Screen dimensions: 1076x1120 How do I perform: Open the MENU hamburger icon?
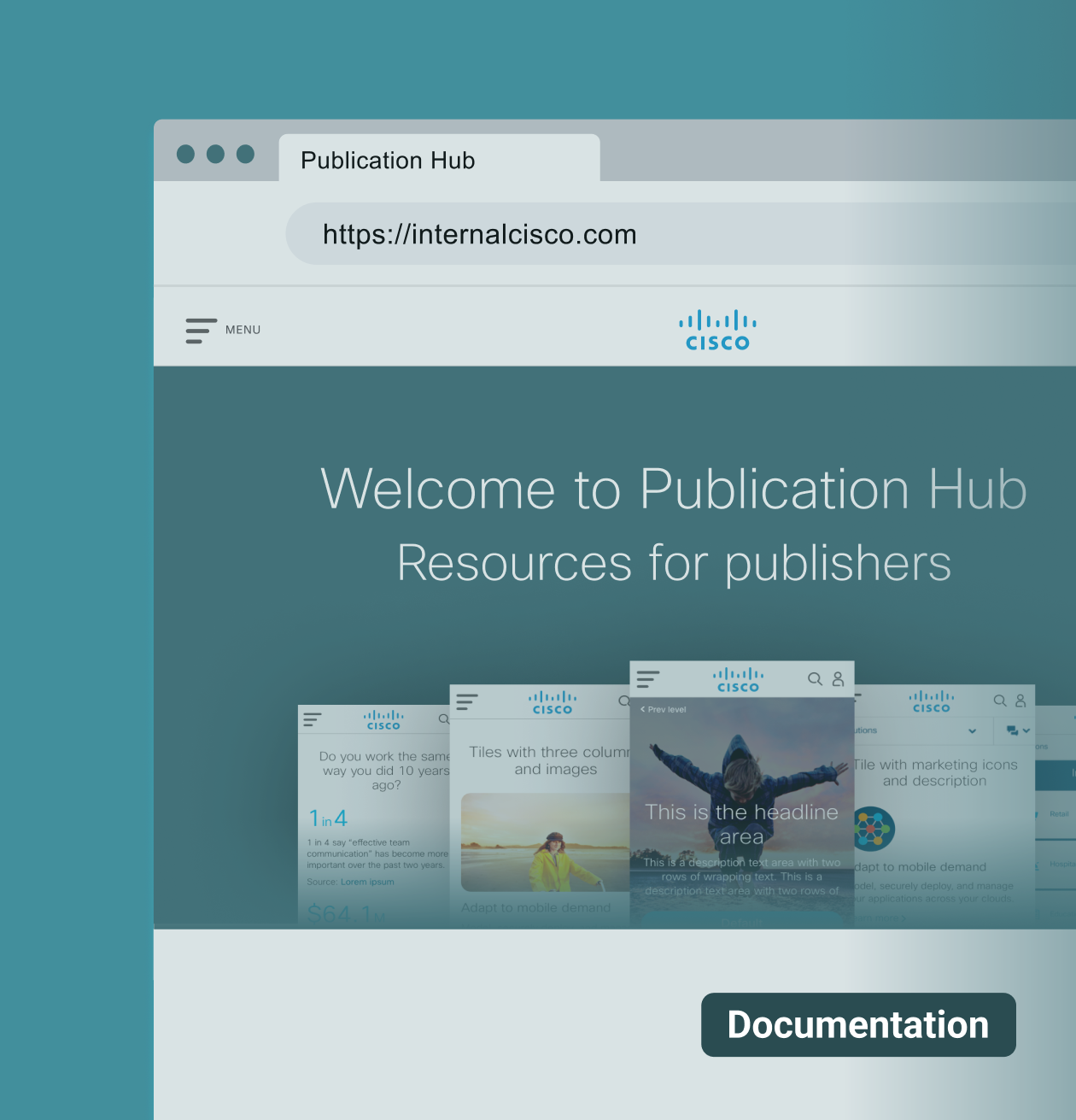coord(201,331)
